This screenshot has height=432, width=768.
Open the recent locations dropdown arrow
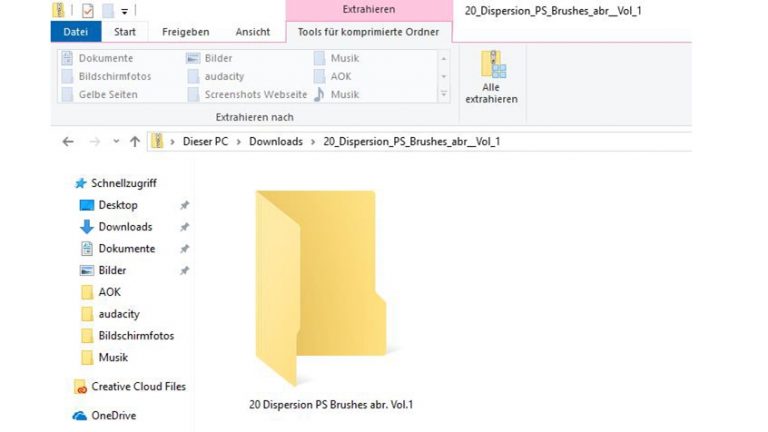116,142
